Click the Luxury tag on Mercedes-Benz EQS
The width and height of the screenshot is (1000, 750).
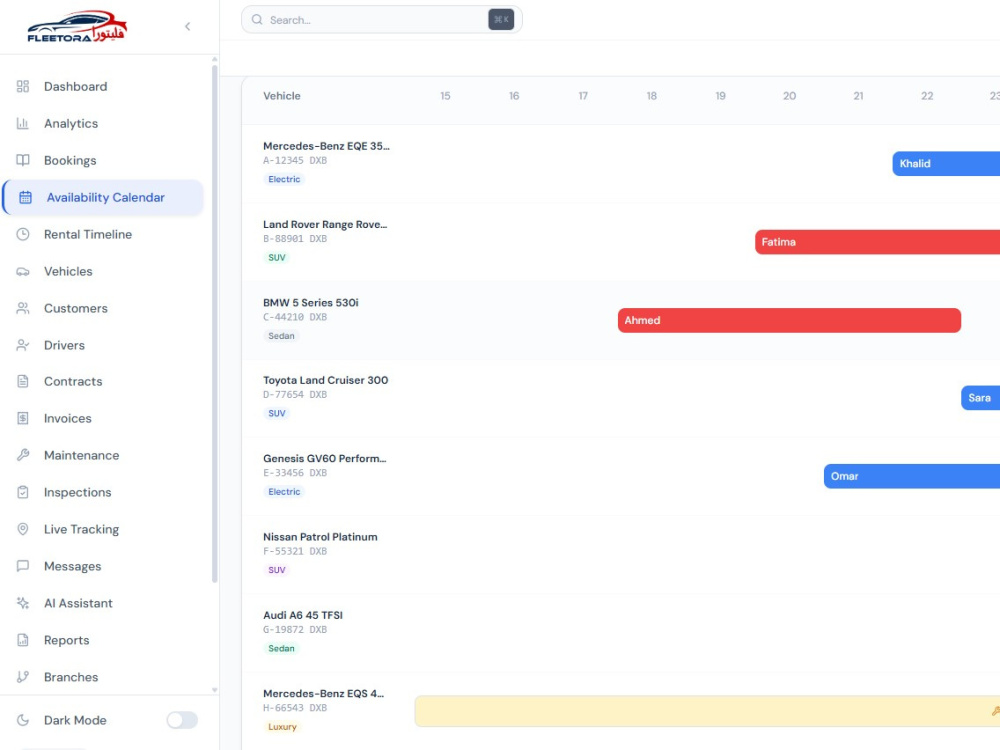282,727
